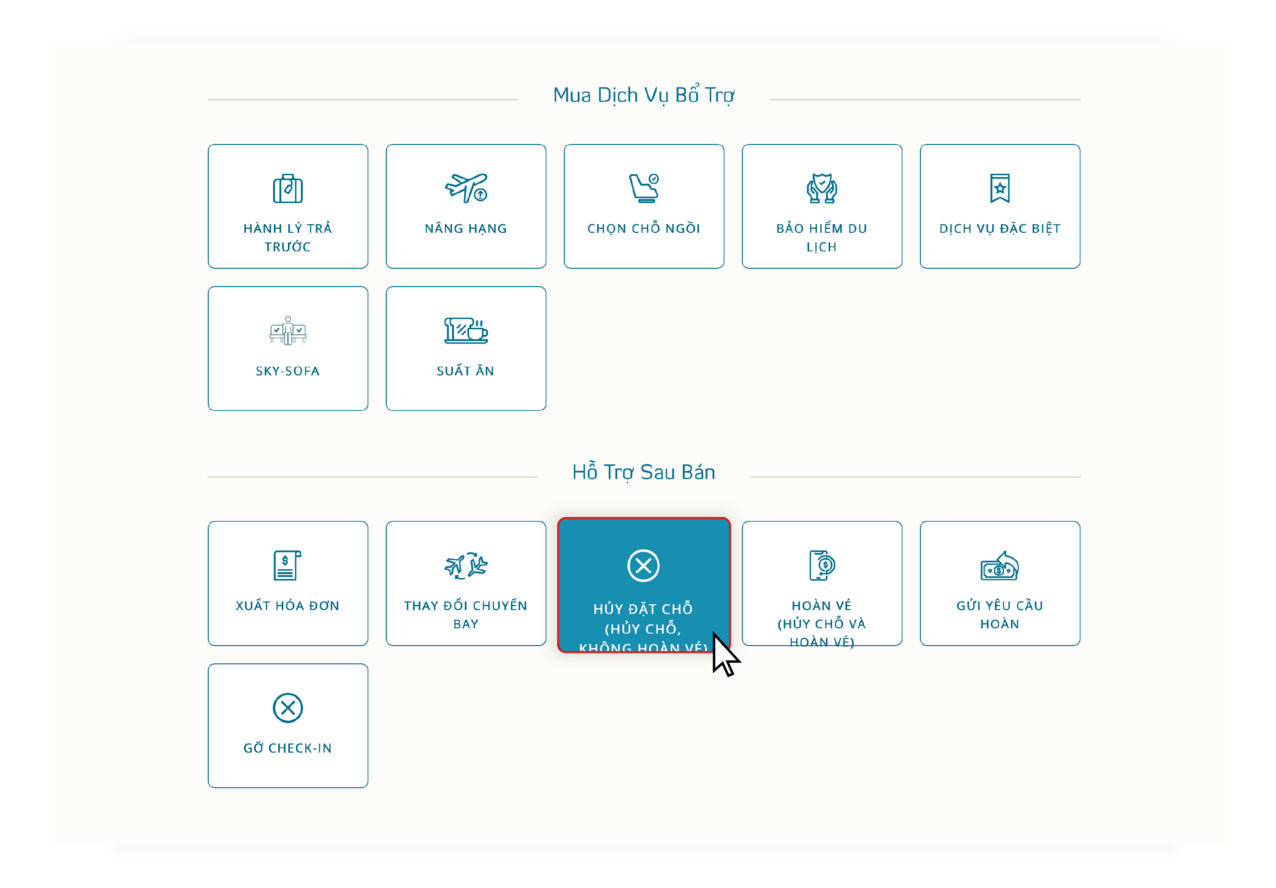Select the airplane upgrade icon on Nâng Hạng
The height and width of the screenshot is (888, 1276).
465,186
